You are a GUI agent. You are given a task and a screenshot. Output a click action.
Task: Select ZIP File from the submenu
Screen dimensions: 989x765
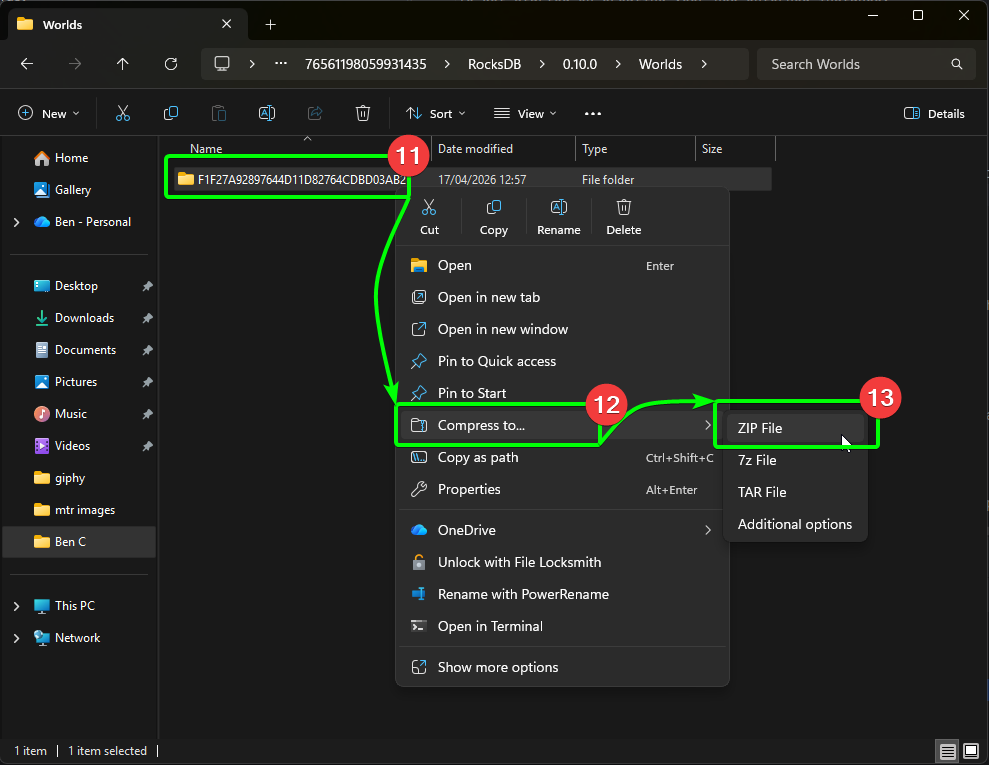pyautogui.click(x=760, y=428)
